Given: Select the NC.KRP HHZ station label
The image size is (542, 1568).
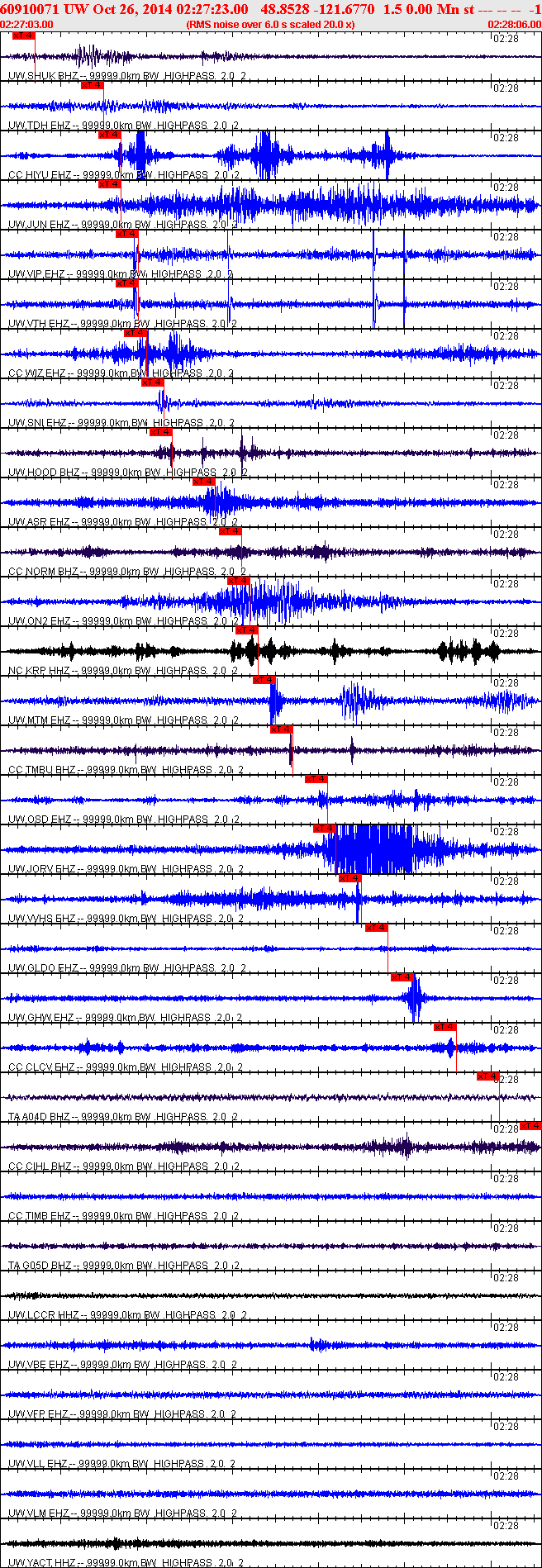Looking at the screenshot, I should click(40, 671).
